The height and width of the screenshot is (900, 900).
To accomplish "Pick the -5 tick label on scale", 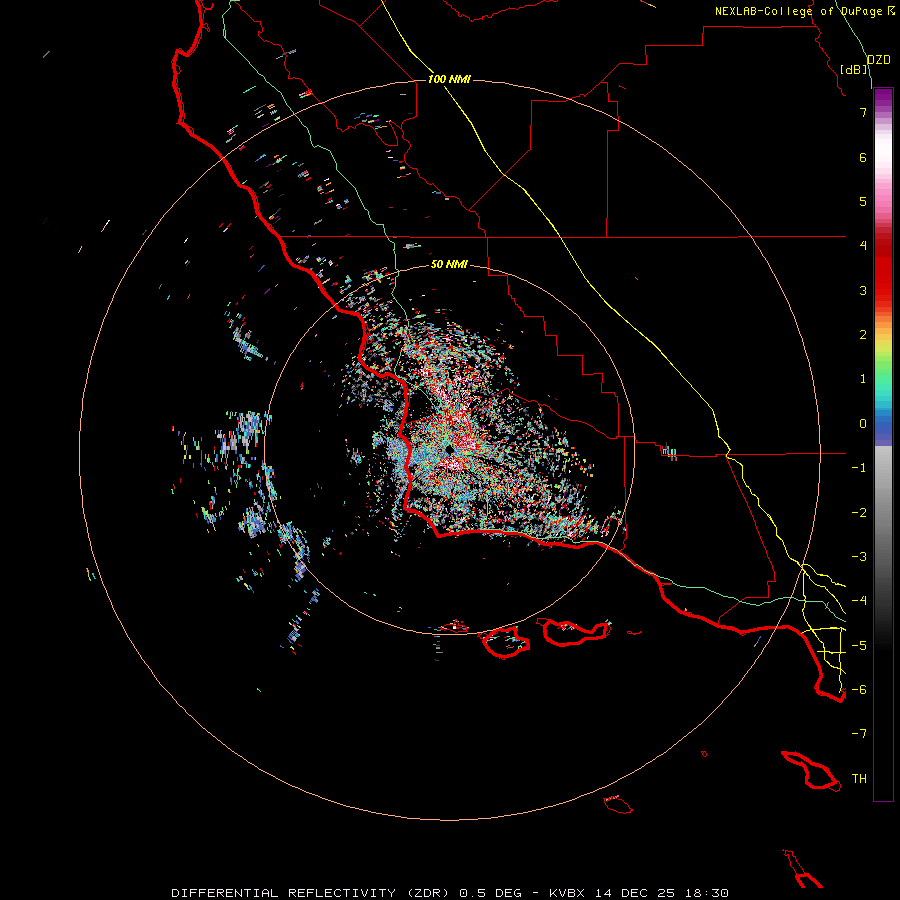I will pyautogui.click(x=859, y=646).
